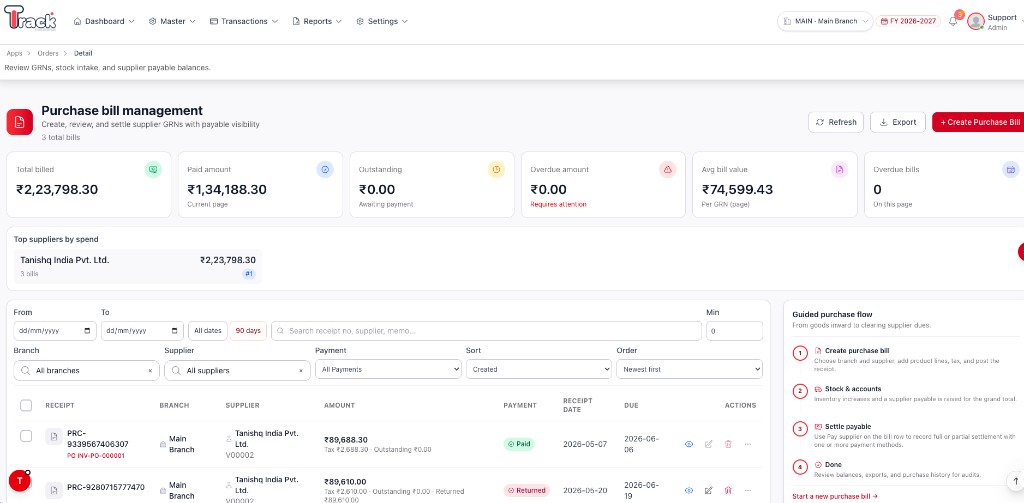1024x503 pixels.
Task: Open the Reports menu
Action: point(317,22)
